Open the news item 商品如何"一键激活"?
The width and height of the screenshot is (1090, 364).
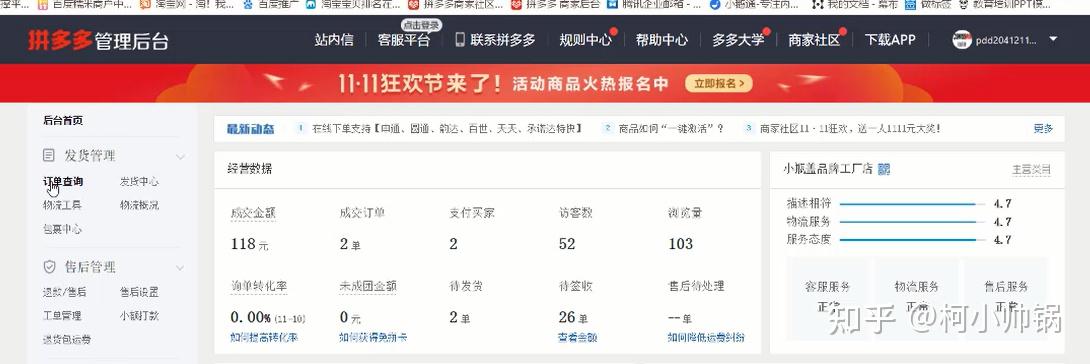(672, 129)
